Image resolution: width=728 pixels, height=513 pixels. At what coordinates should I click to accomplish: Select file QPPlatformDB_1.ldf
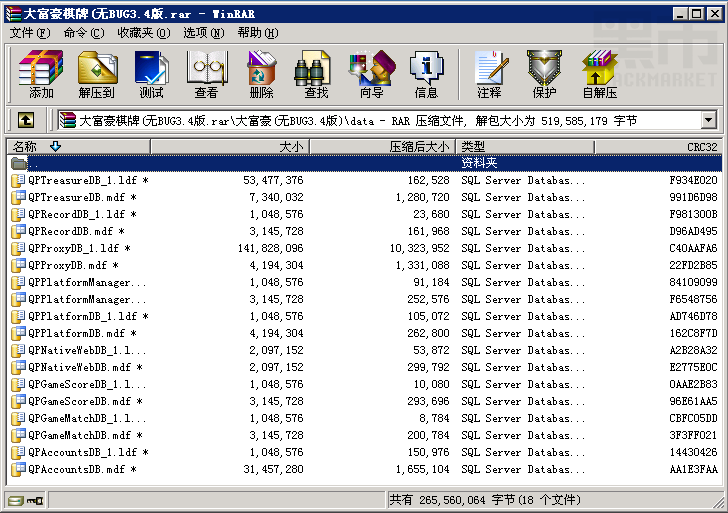point(88,316)
